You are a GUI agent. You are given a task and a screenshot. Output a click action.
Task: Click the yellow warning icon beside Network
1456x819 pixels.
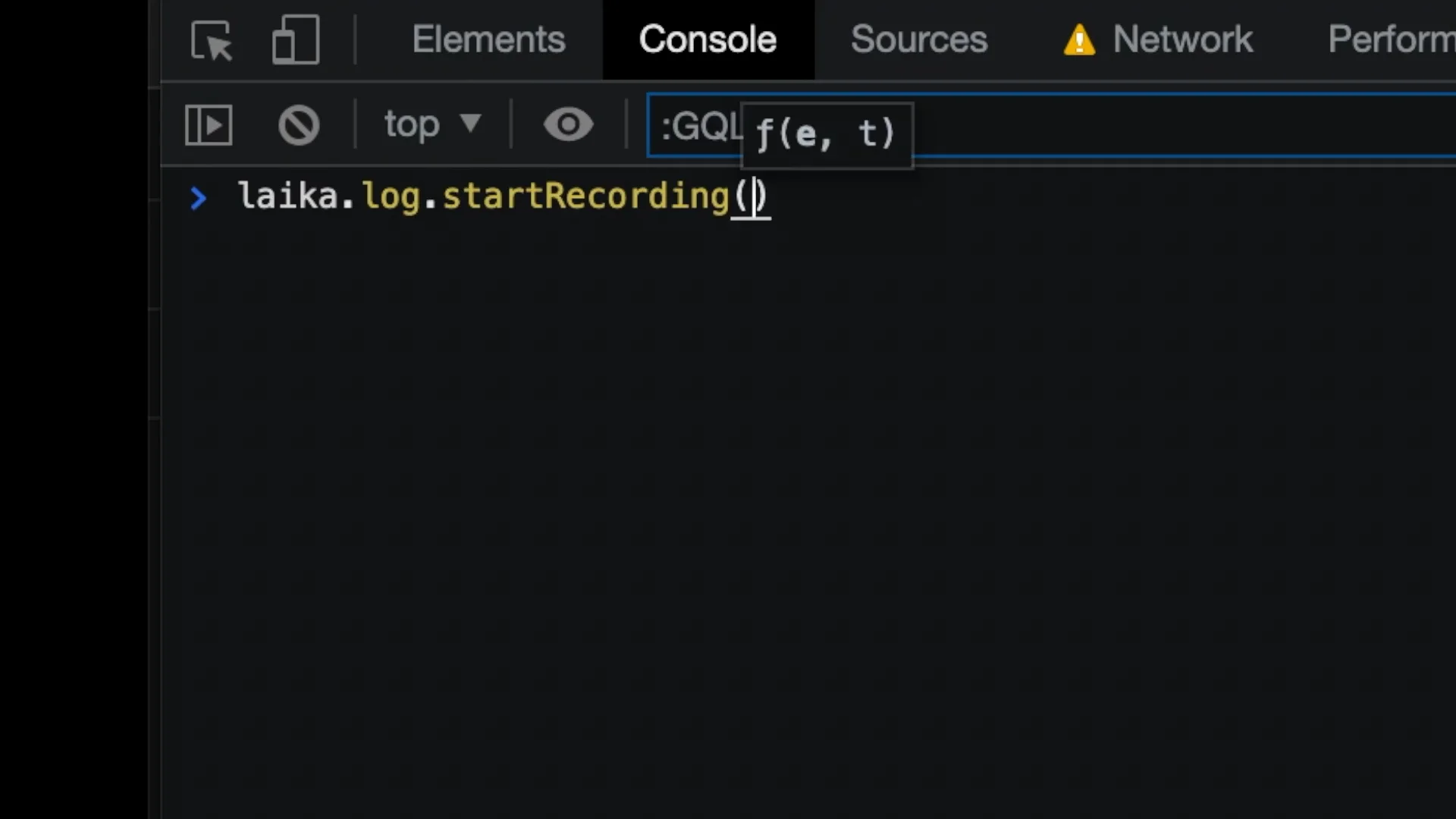tap(1078, 41)
